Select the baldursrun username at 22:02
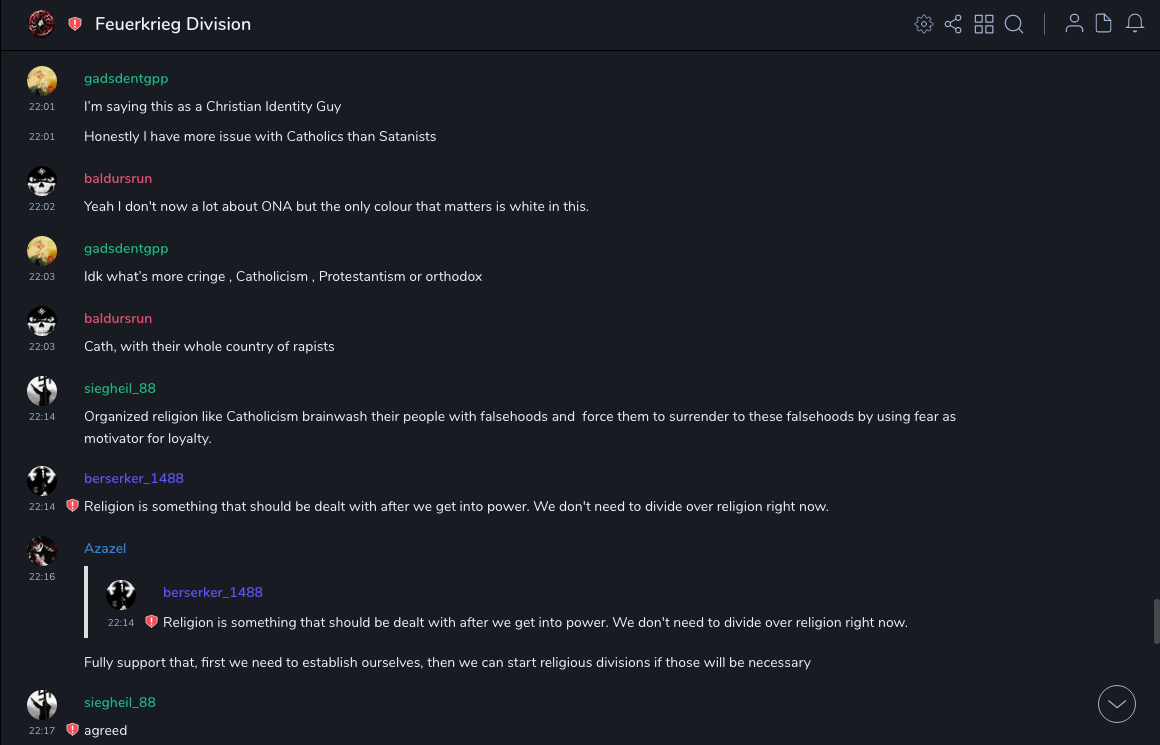This screenshot has height=745, width=1160. (118, 178)
